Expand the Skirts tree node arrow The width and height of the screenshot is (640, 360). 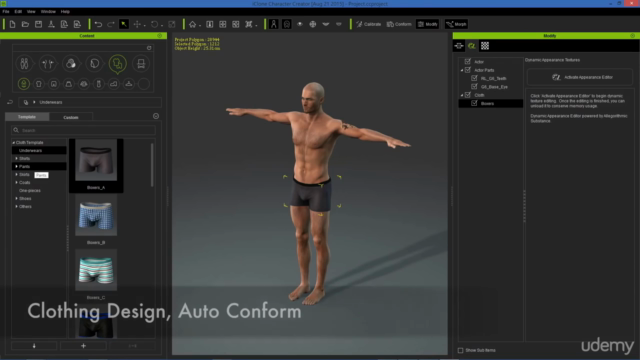[x=16, y=174]
